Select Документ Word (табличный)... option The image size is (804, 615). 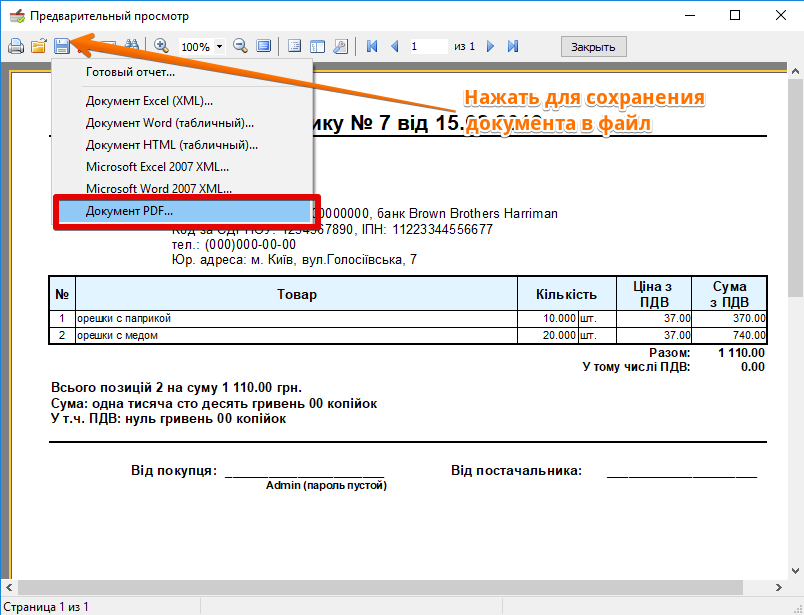click(x=182, y=123)
